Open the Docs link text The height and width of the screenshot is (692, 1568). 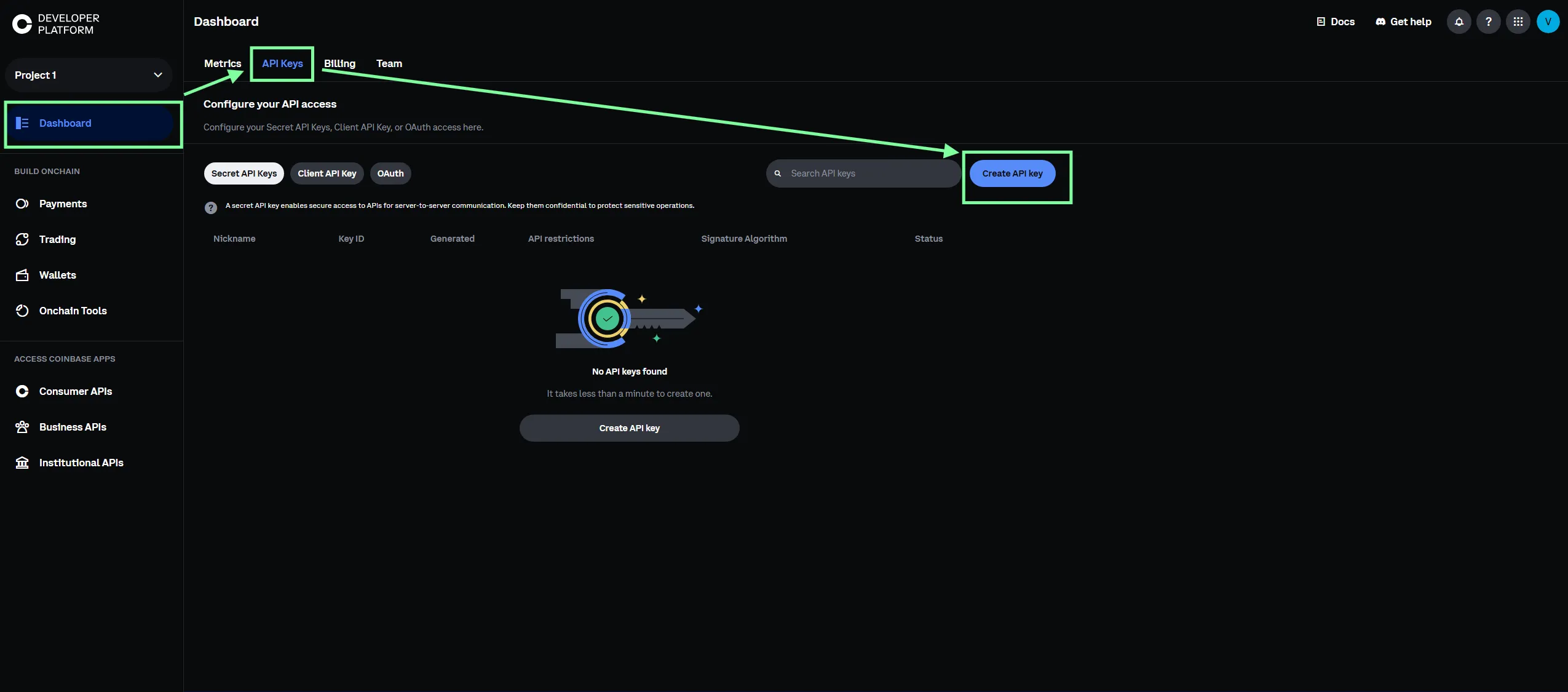point(1342,22)
